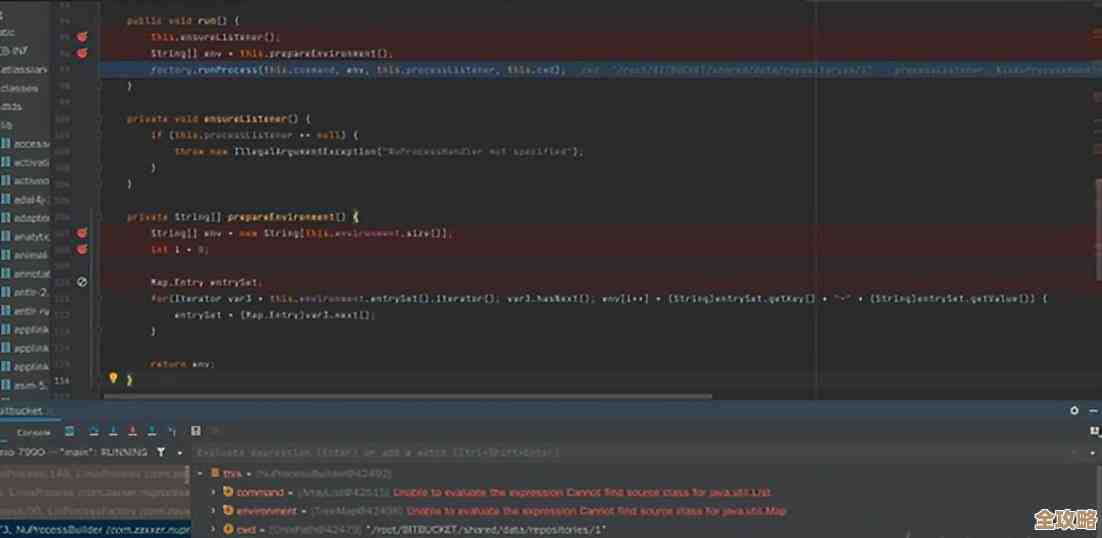Image resolution: width=1102 pixels, height=538 pixels.
Task: Open debug panel settings gear
Action: pos(1075,410)
